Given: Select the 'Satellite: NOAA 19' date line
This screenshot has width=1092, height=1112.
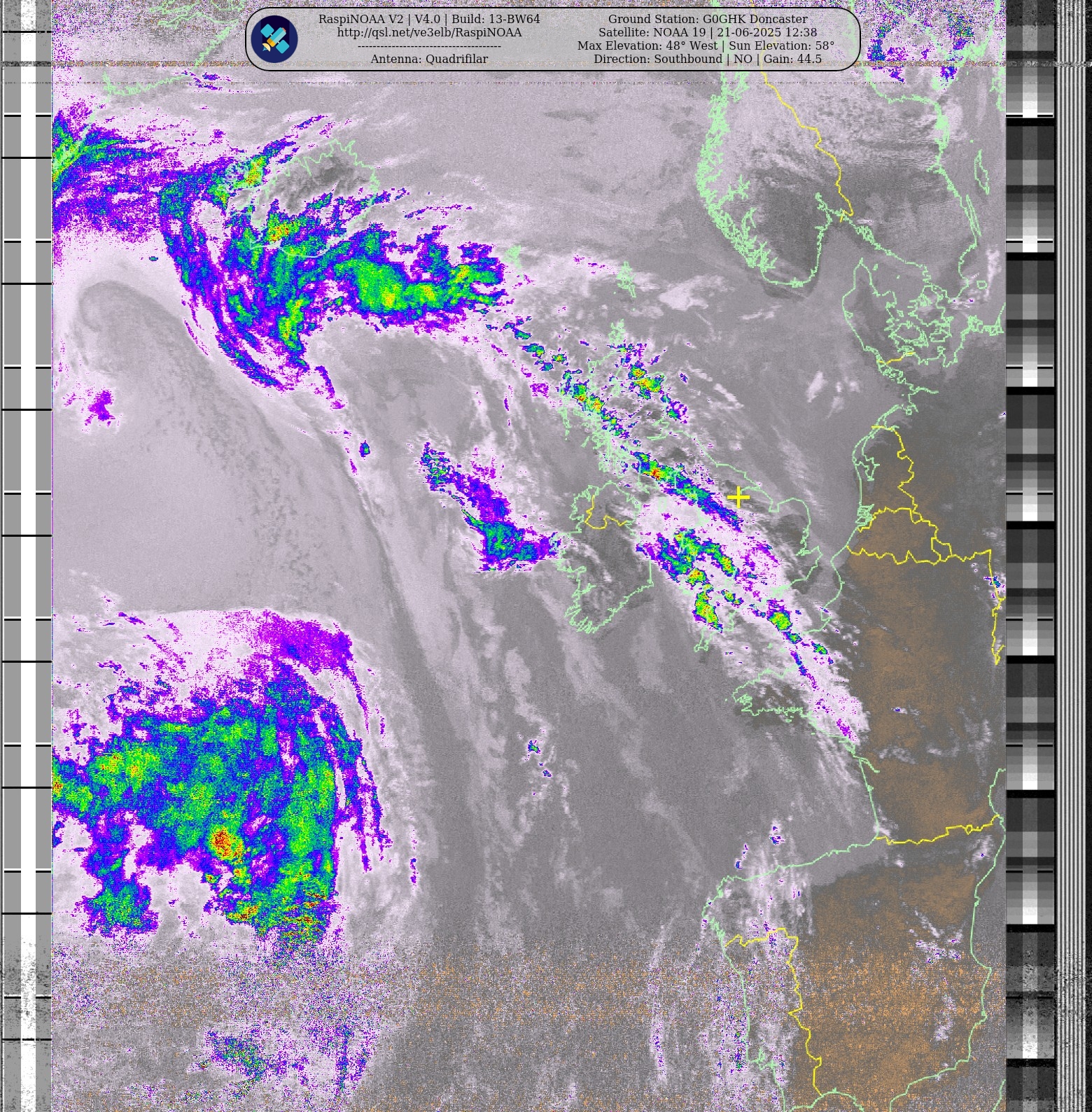Looking at the screenshot, I should (708, 32).
